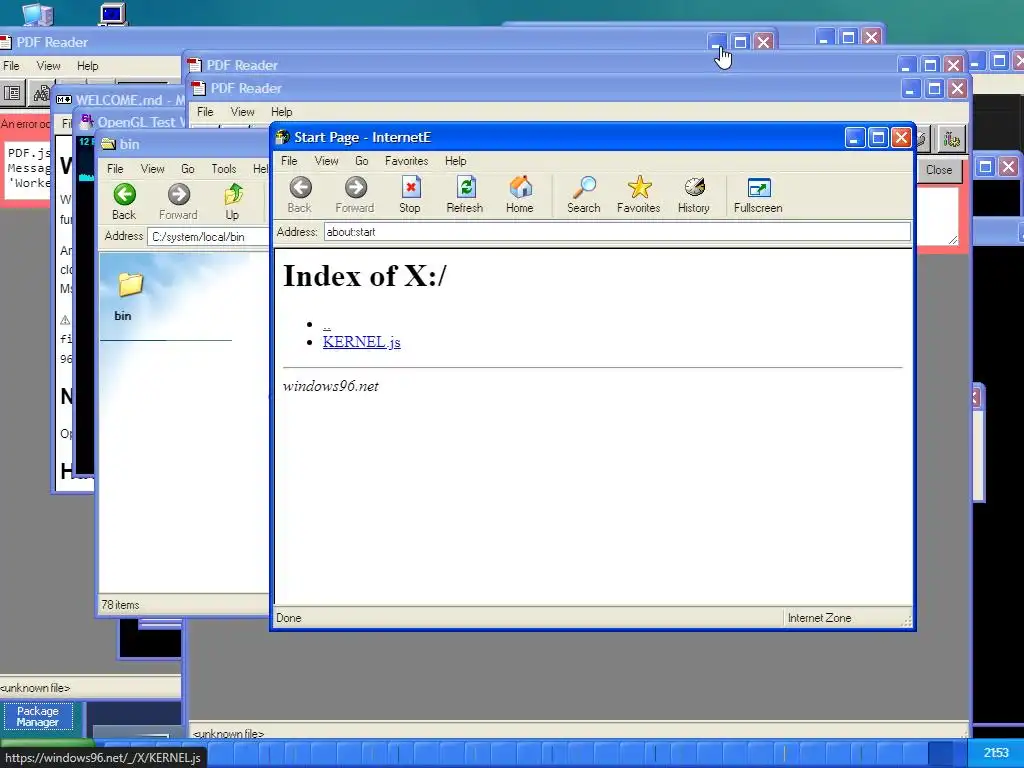Viewport: 1024px width, 768px height.
Task: Open Help menu in back PDF Reader
Action: (88, 66)
